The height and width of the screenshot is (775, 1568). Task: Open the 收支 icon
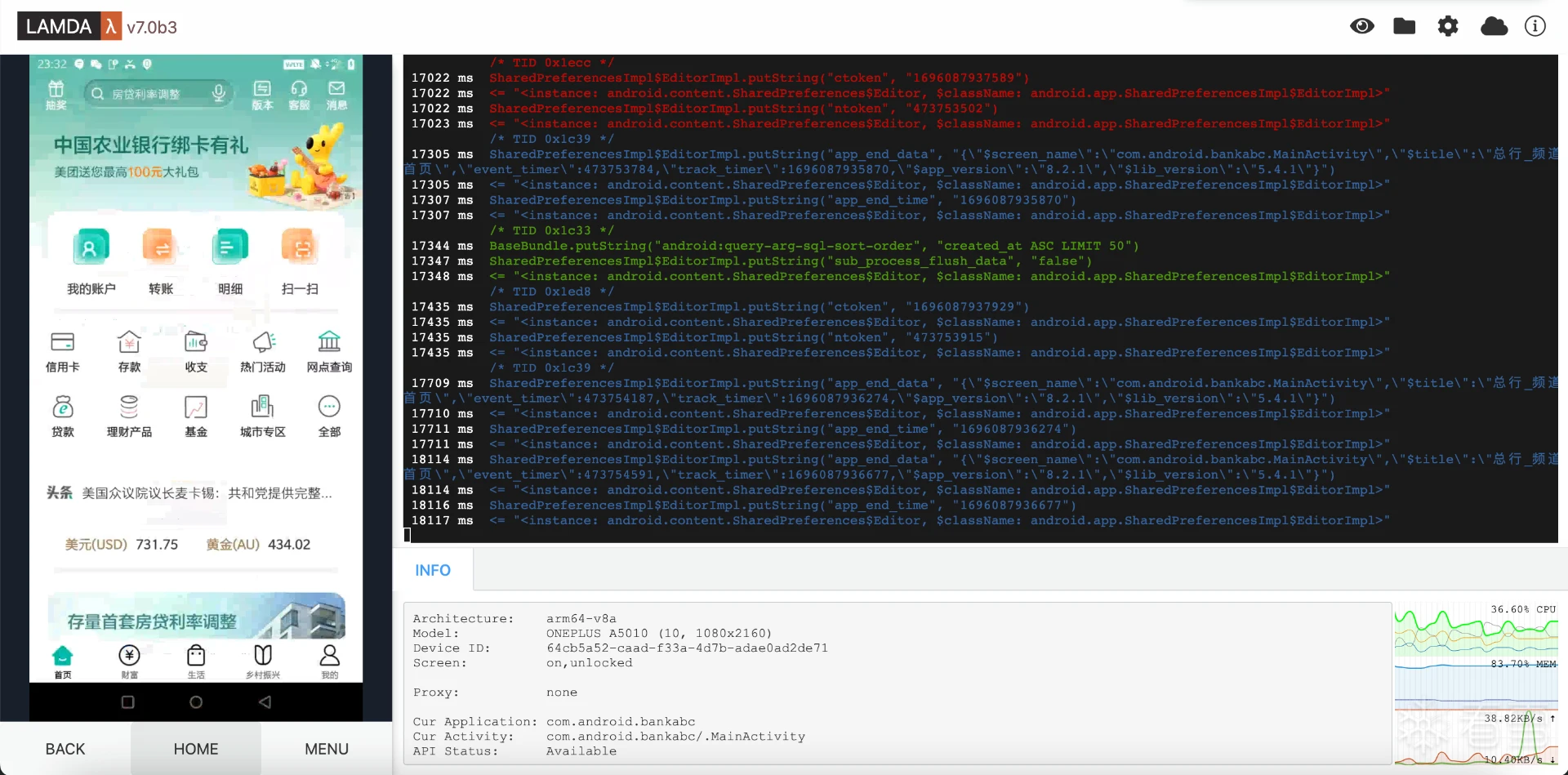[196, 351]
